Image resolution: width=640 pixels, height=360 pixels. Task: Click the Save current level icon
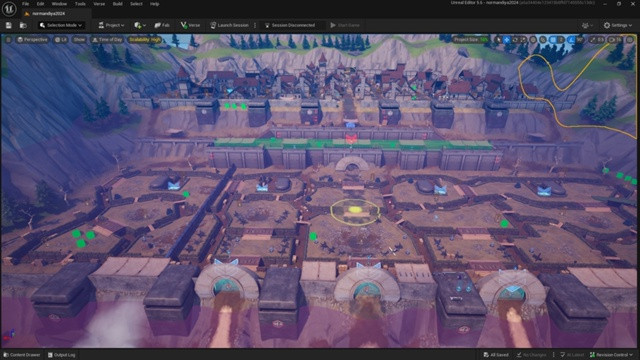coord(9,25)
